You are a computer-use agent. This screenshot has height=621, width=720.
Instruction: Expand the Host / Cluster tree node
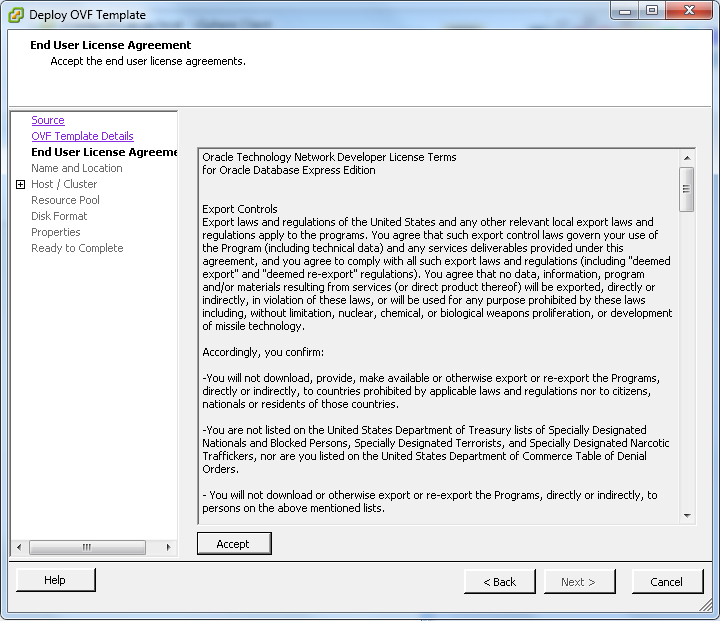click(20, 185)
